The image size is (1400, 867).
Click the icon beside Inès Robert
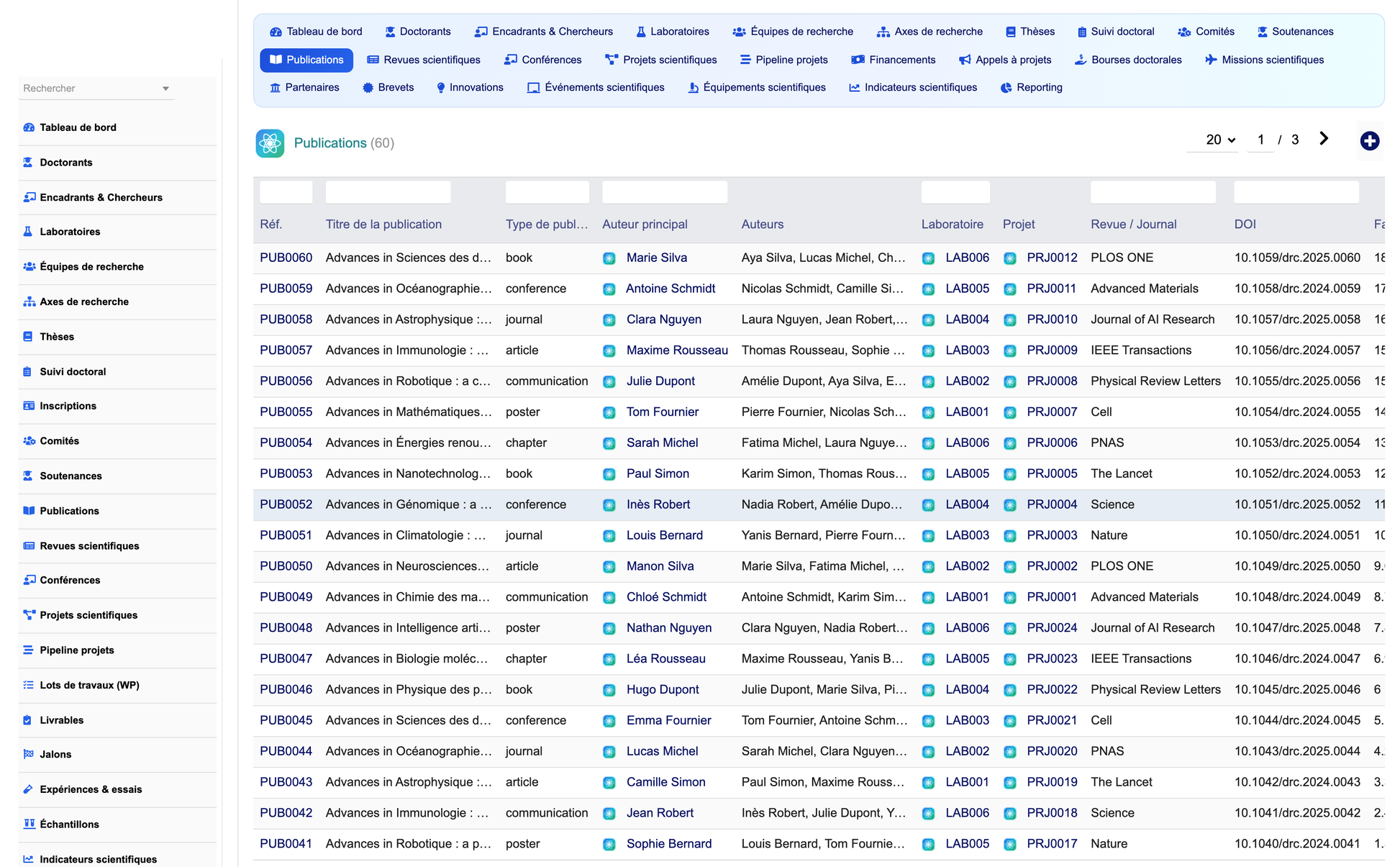pyautogui.click(x=609, y=505)
